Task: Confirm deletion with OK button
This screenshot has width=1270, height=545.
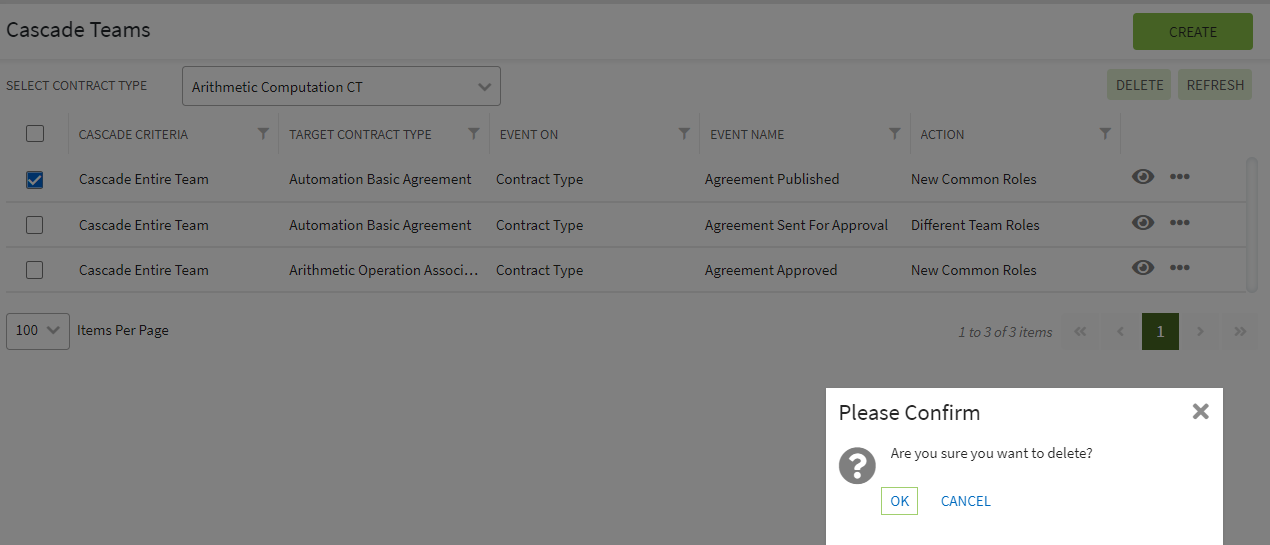Action: [x=899, y=501]
